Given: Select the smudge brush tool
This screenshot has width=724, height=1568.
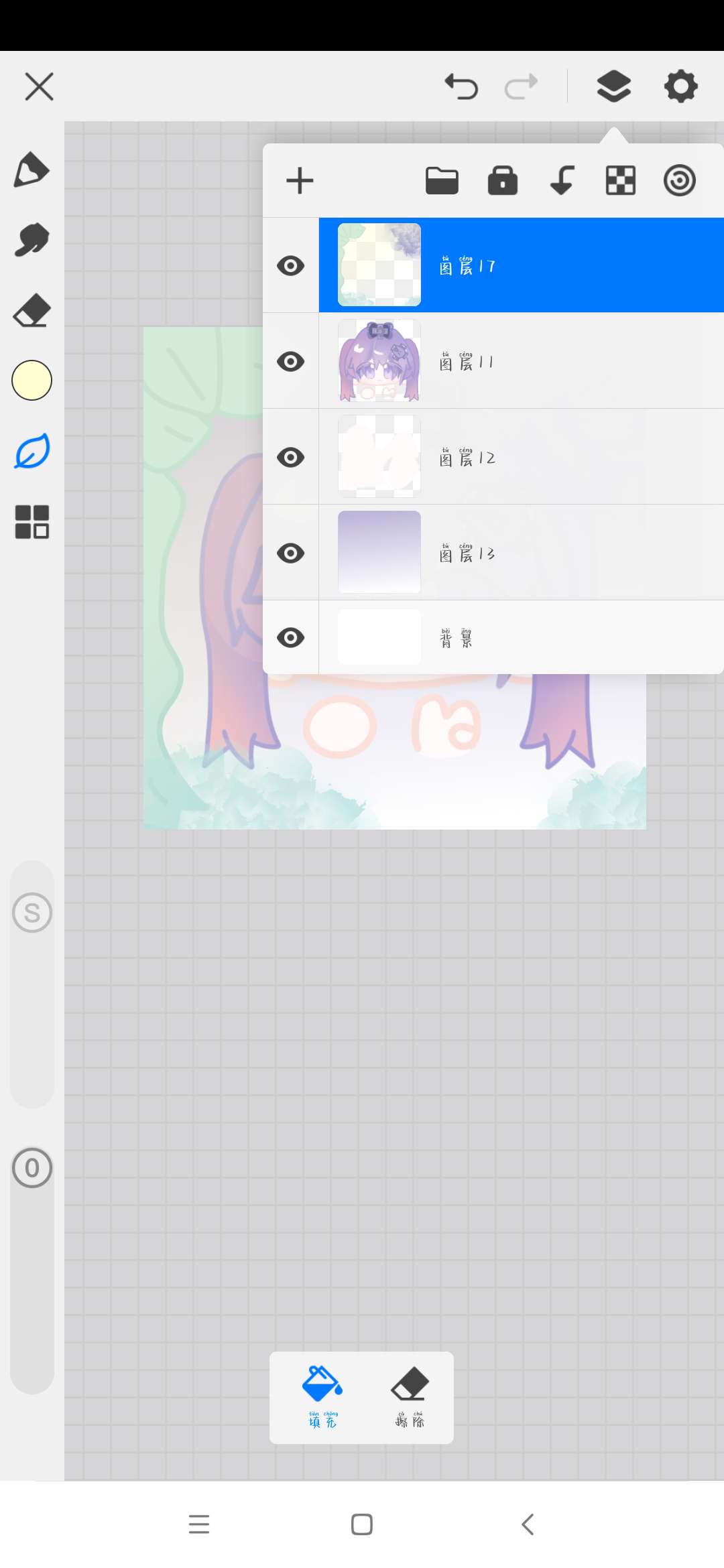Looking at the screenshot, I should click(32, 240).
